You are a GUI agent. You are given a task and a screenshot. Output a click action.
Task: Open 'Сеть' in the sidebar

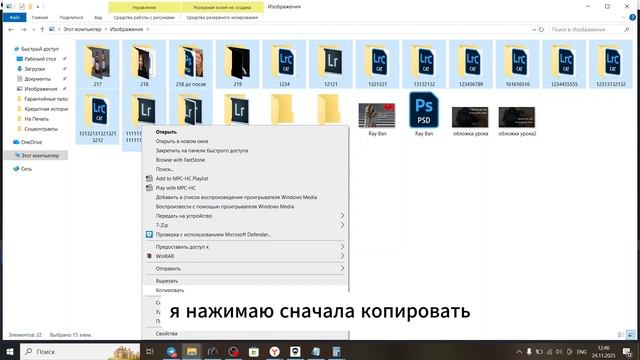tap(26, 169)
